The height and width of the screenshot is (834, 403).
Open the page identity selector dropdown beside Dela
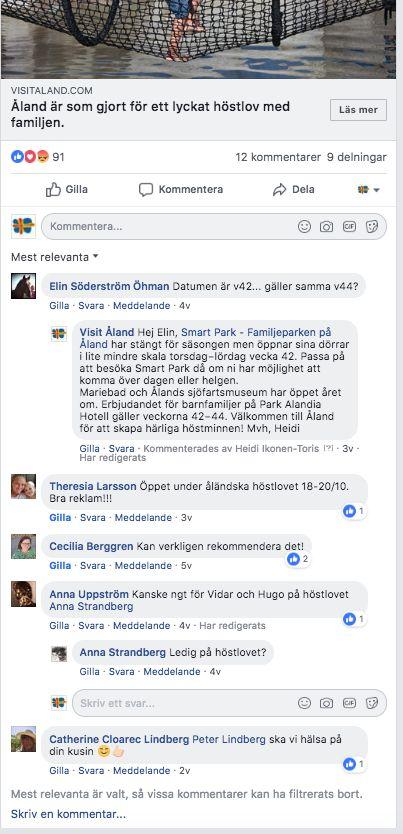click(x=368, y=189)
